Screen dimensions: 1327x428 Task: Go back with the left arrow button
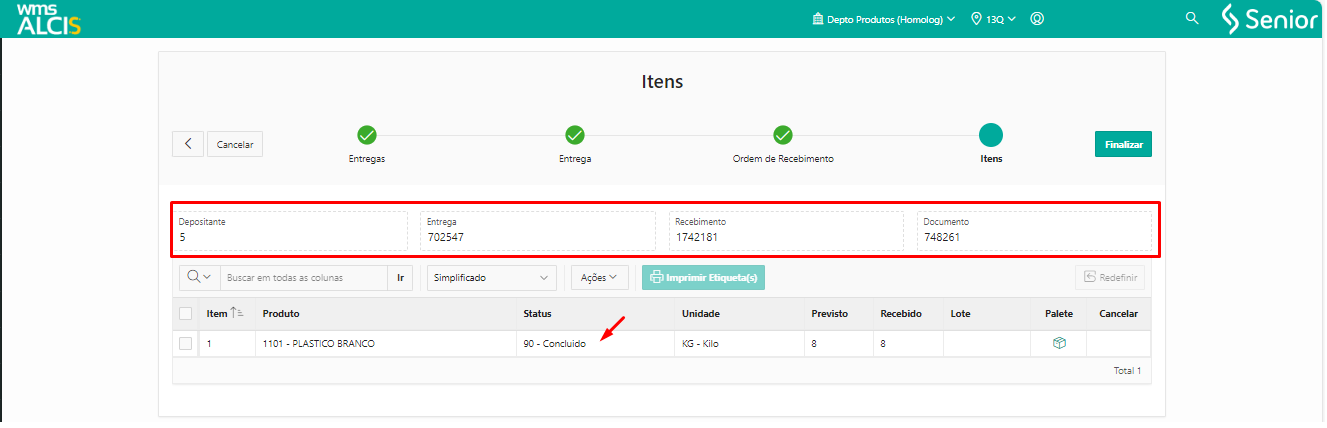(x=187, y=144)
